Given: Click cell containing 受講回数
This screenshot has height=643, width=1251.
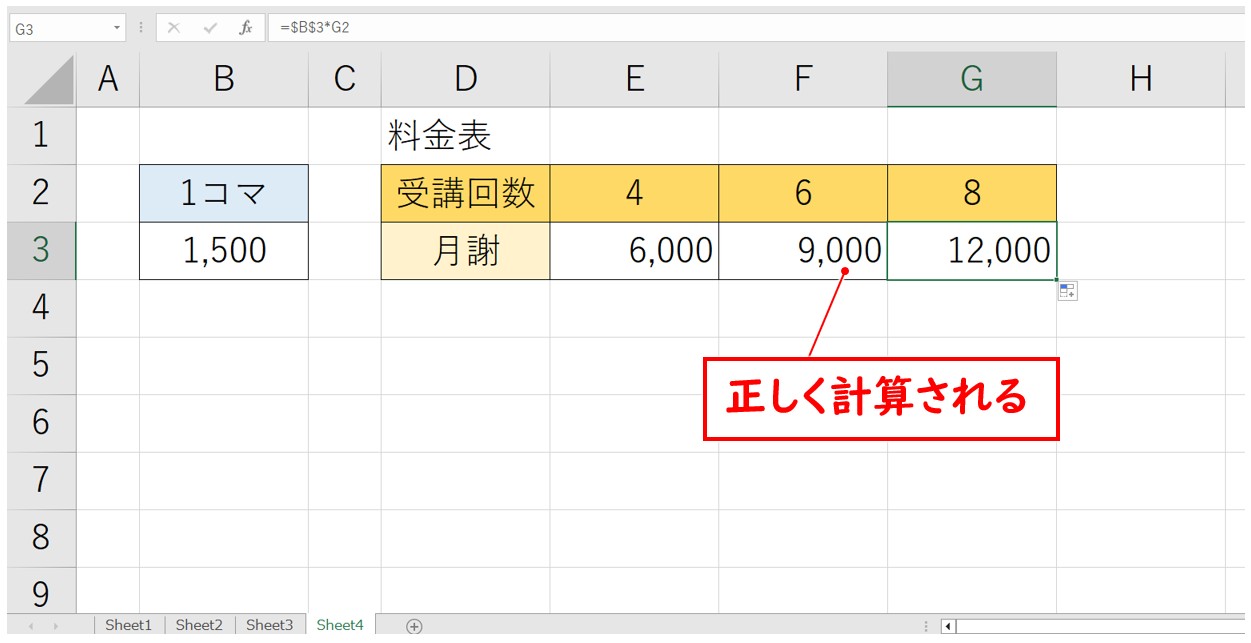Looking at the screenshot, I should coord(465,193).
